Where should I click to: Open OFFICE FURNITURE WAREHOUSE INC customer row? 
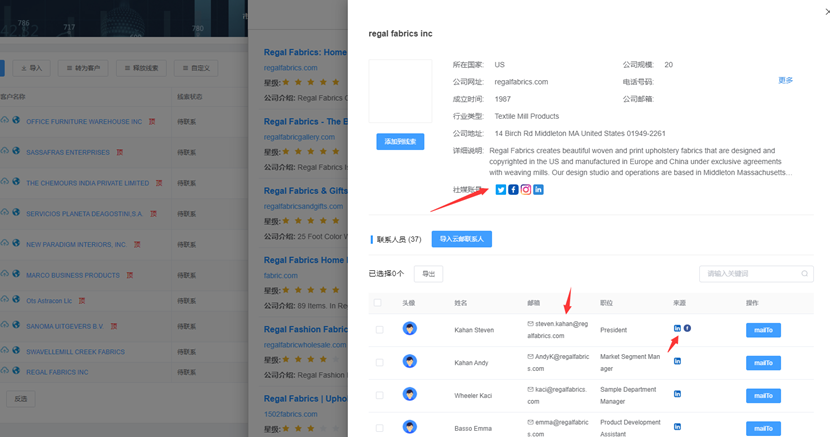coord(84,122)
